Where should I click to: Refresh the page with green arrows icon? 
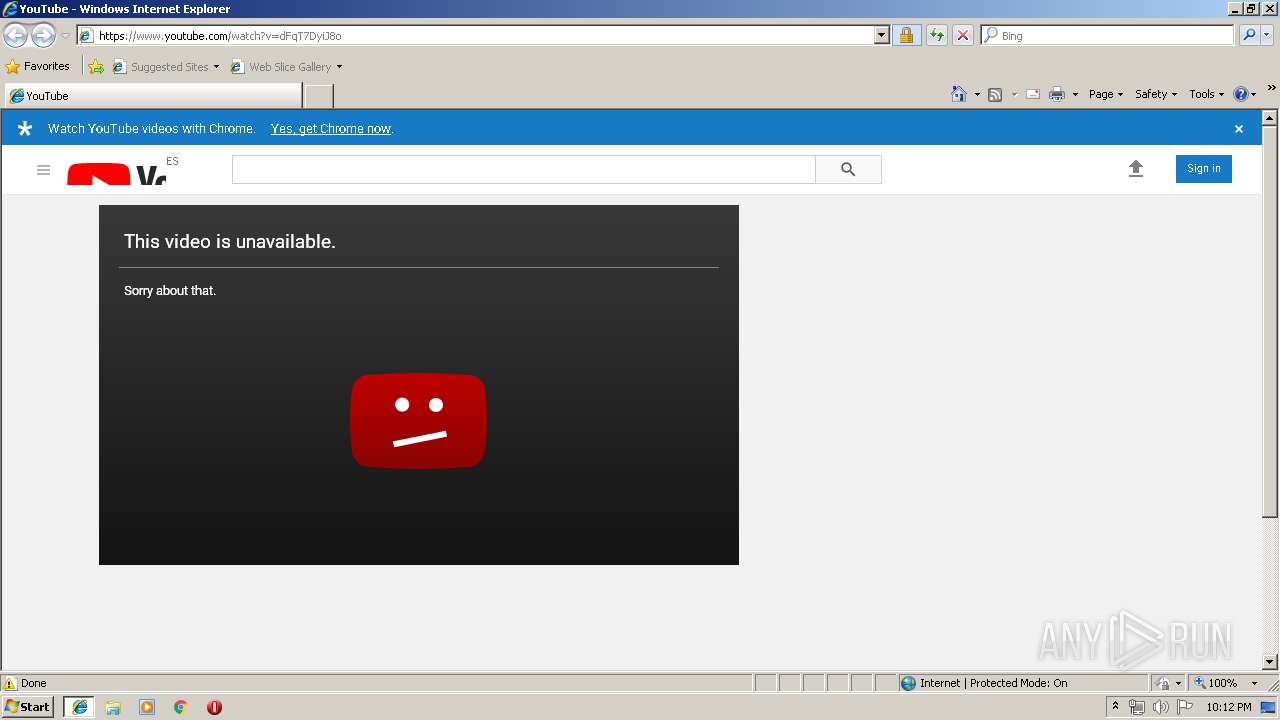(x=936, y=36)
